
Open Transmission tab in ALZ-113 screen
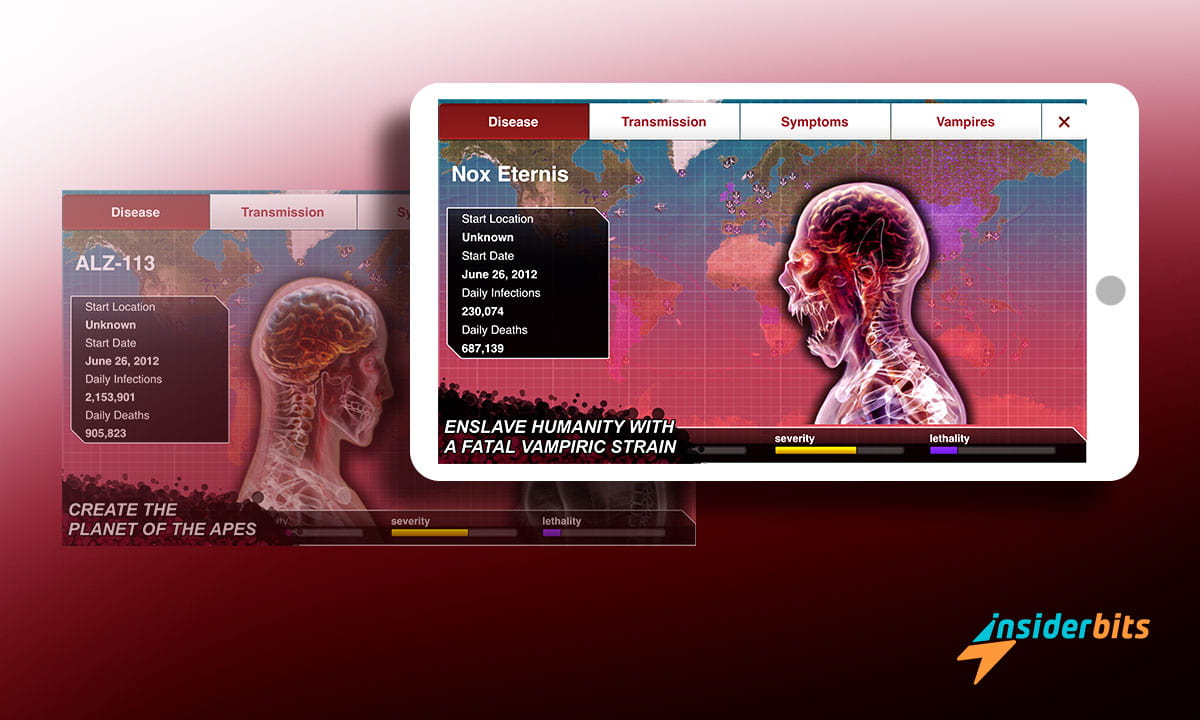click(283, 212)
